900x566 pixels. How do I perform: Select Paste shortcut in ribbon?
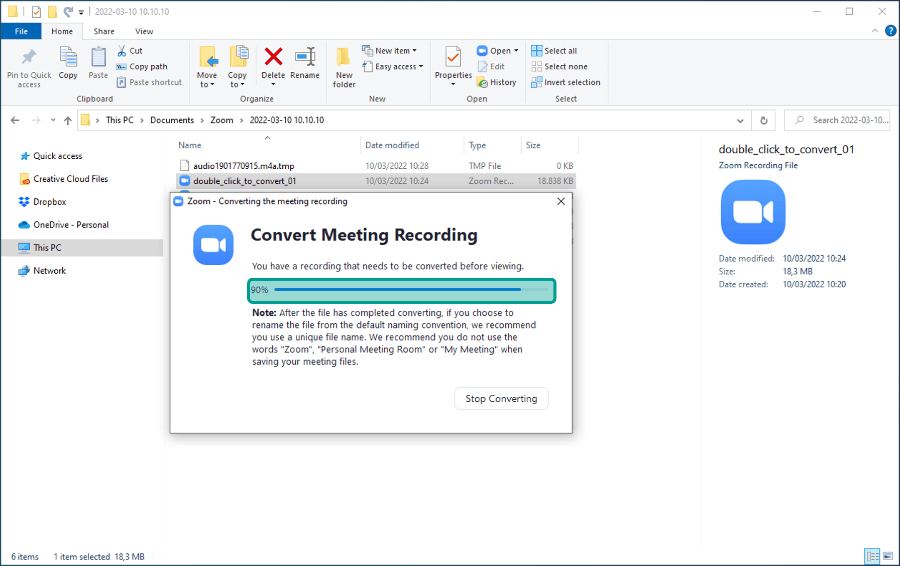[x=149, y=82]
